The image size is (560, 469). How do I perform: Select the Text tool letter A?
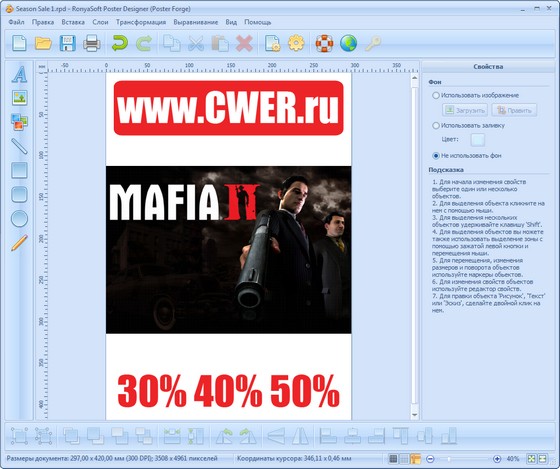coord(19,74)
